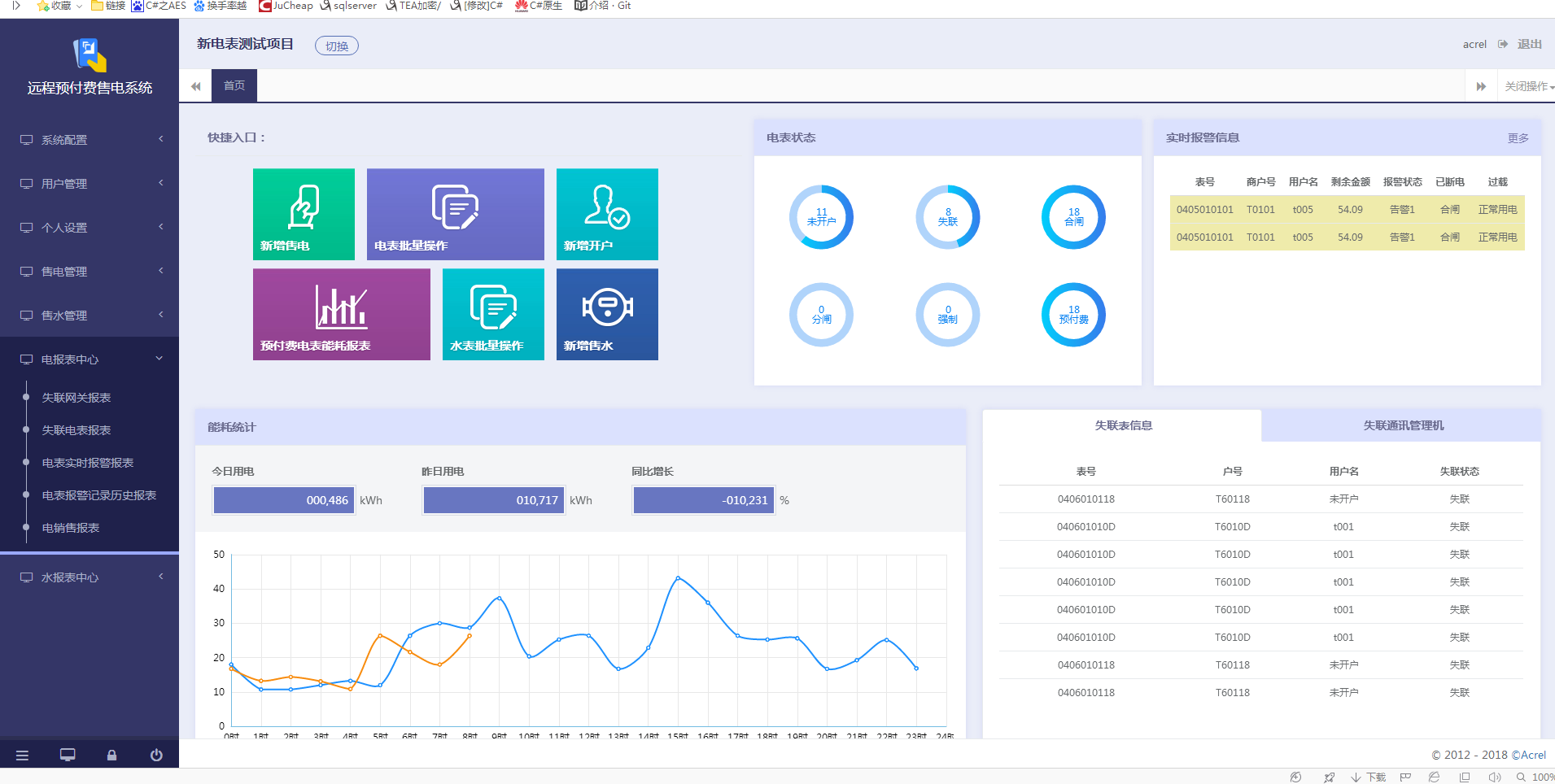This screenshot has height=784, width=1555.
Task: Click the 新增售水 meter tile
Action: (x=607, y=314)
